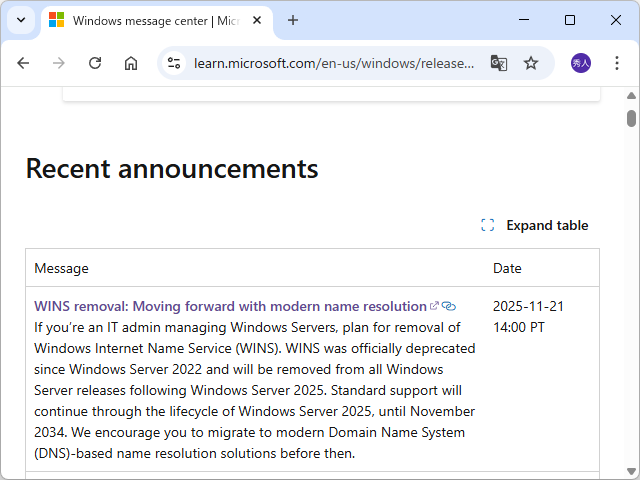
Task: Click the vertical scrollbar thumb
Action: (631, 118)
